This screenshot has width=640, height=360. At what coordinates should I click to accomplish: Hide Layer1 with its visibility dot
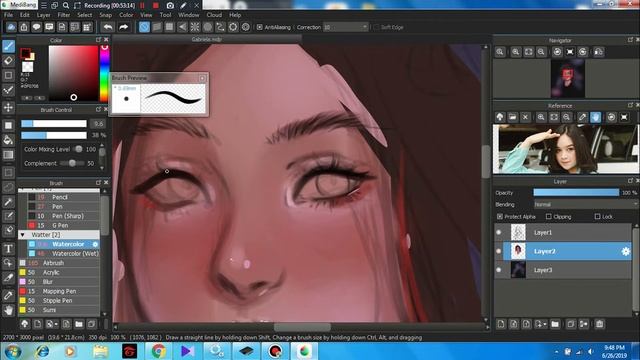tap(499, 232)
